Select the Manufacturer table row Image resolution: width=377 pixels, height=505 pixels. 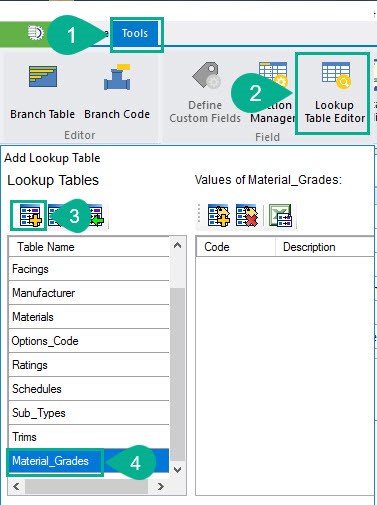coord(89,293)
